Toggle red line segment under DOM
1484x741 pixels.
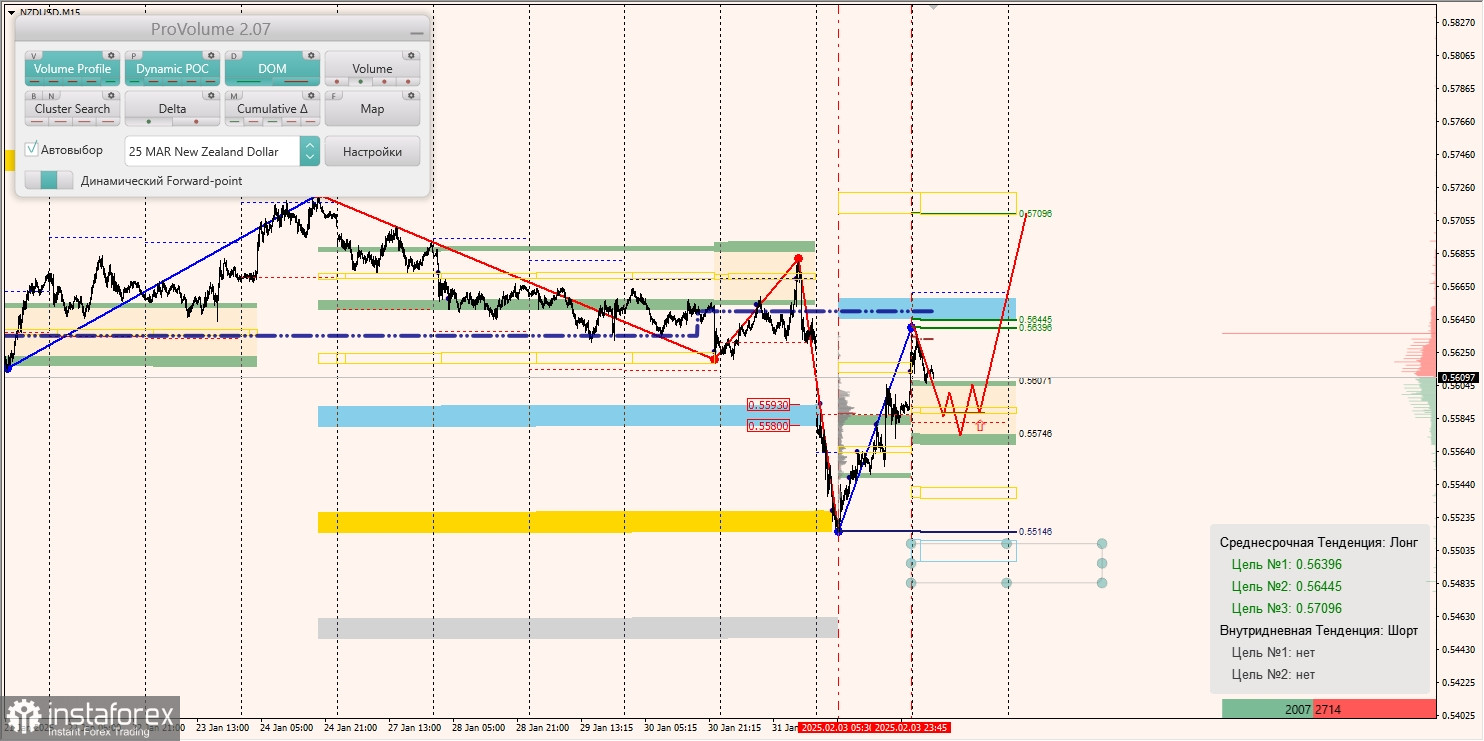click(295, 82)
